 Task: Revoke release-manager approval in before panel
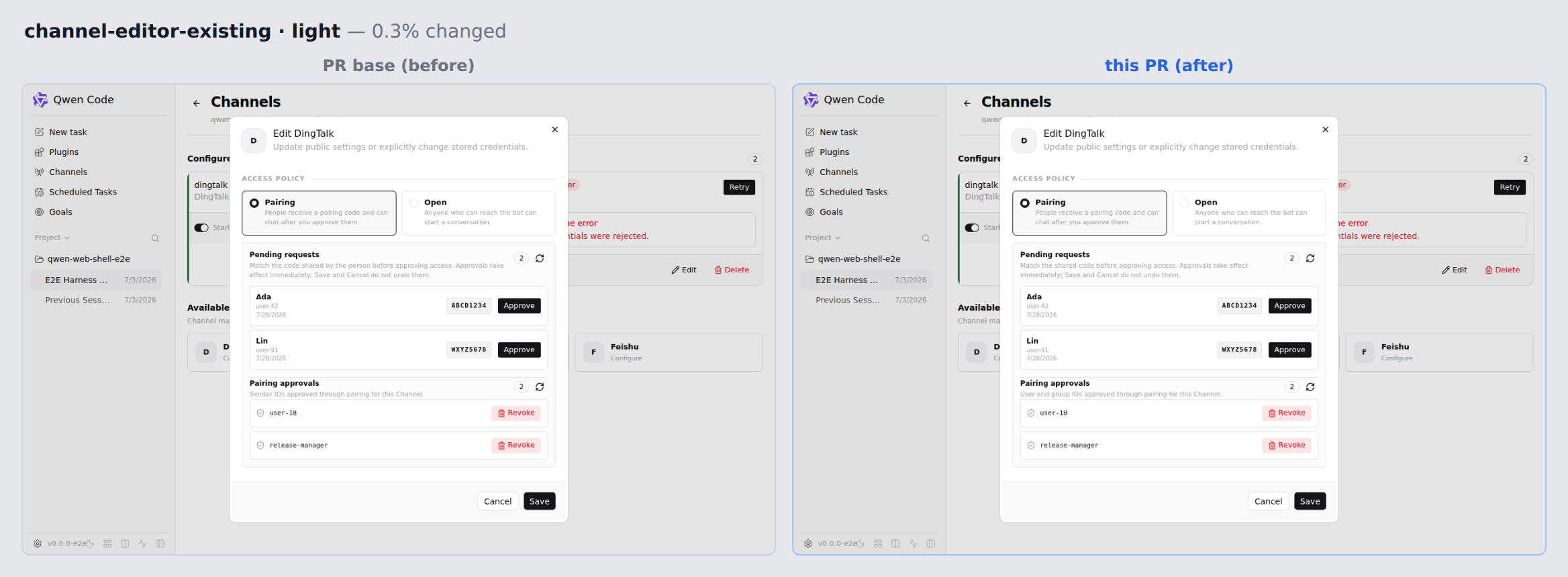516,445
